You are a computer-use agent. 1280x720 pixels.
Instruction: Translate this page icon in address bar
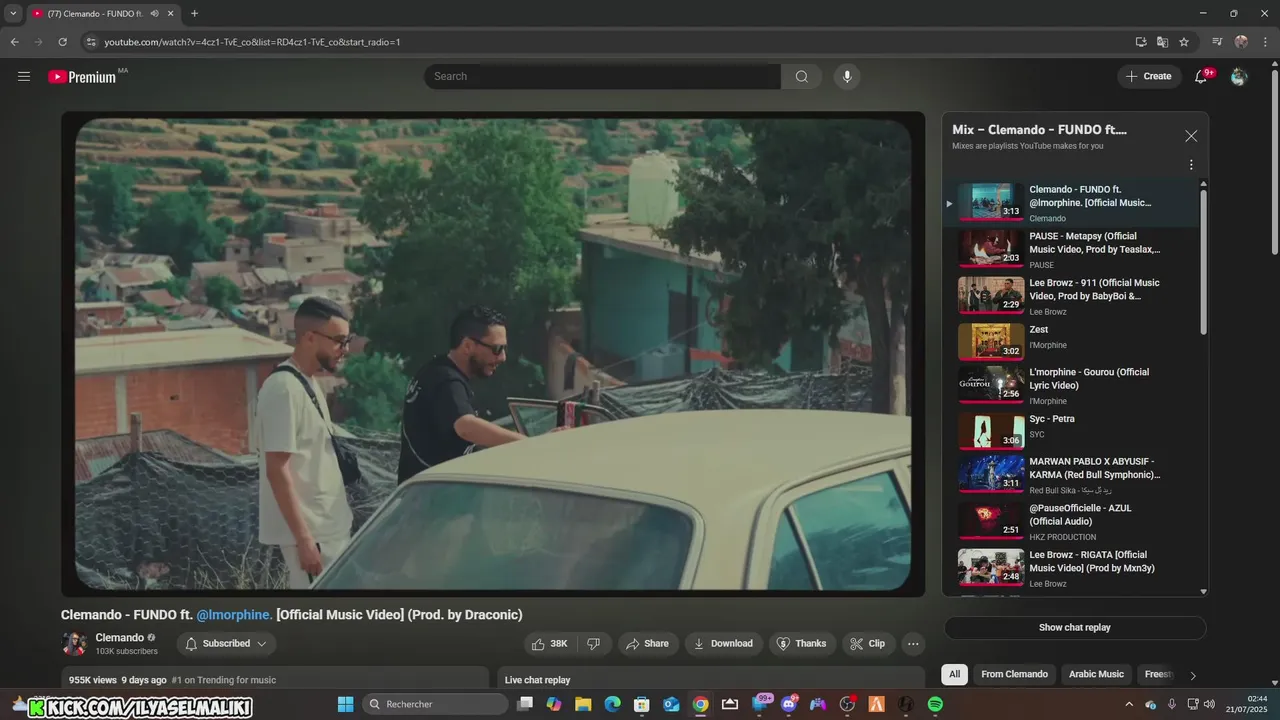(1162, 42)
